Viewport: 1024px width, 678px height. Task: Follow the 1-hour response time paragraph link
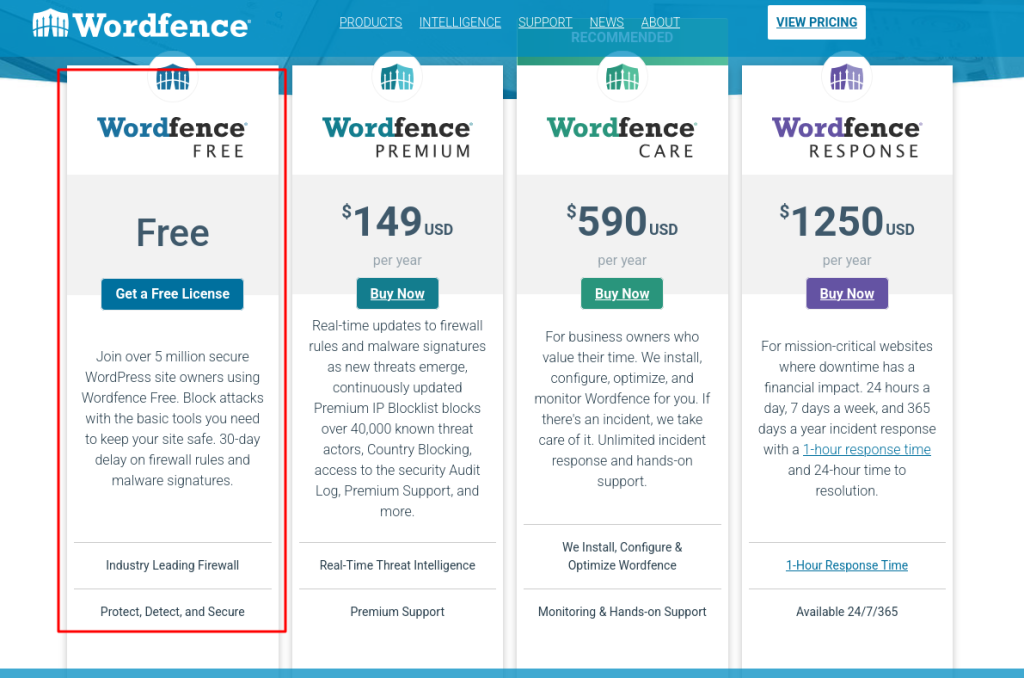click(866, 450)
